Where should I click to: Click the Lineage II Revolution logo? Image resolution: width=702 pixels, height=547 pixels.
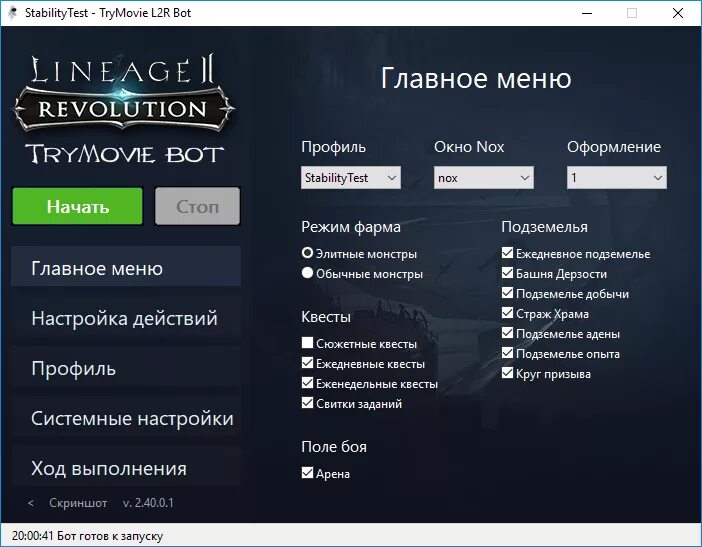[x=124, y=93]
